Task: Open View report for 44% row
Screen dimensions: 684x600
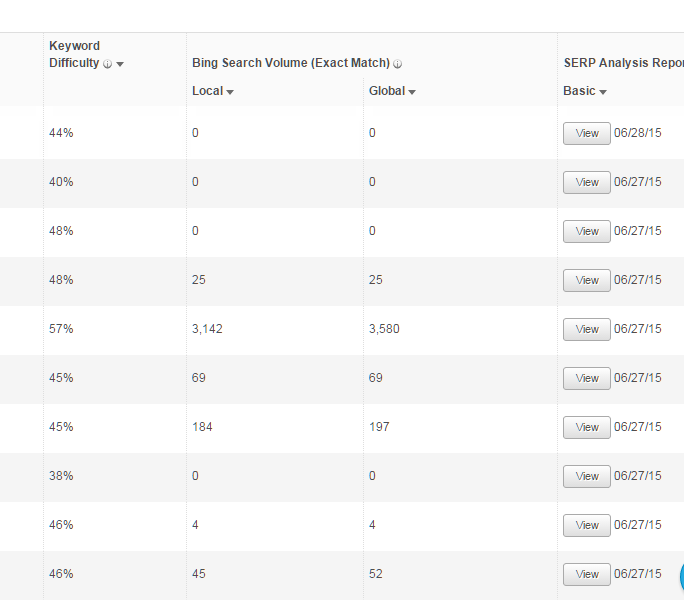Action: coord(587,133)
